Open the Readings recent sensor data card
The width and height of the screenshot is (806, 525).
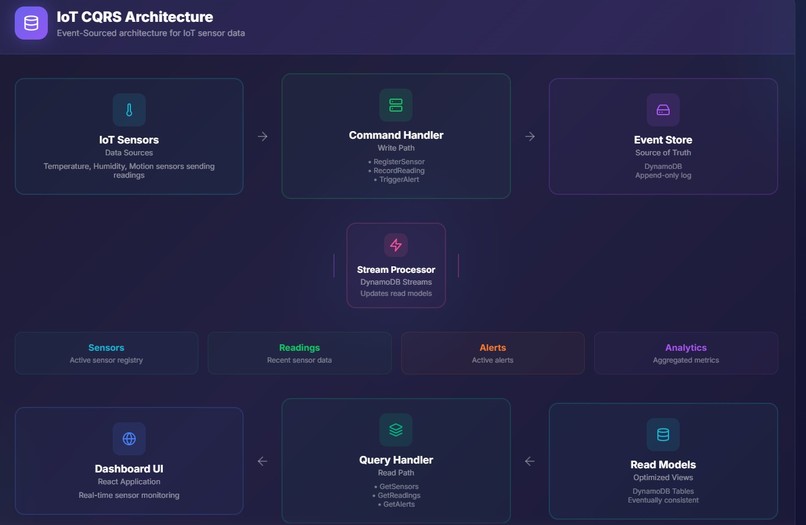click(x=300, y=353)
